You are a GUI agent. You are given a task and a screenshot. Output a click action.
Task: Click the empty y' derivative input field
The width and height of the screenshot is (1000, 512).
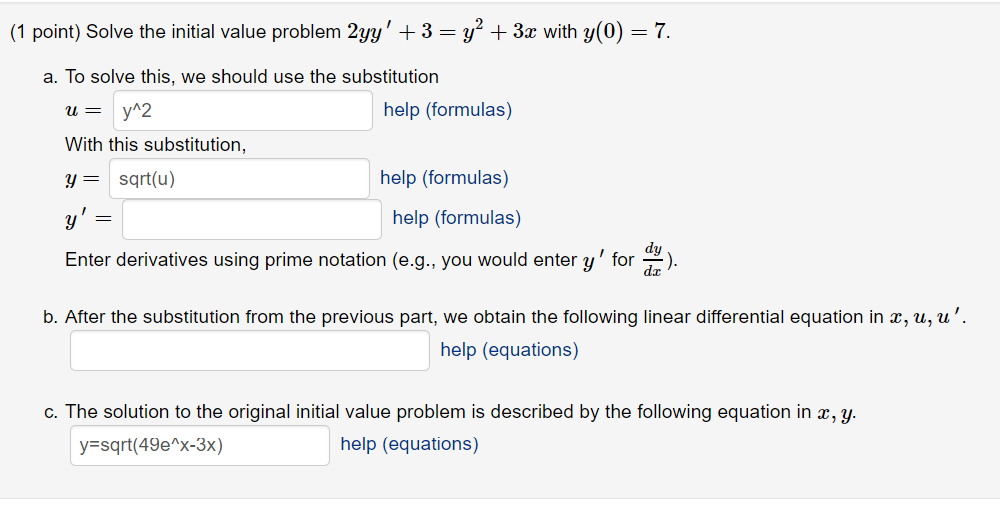251,219
